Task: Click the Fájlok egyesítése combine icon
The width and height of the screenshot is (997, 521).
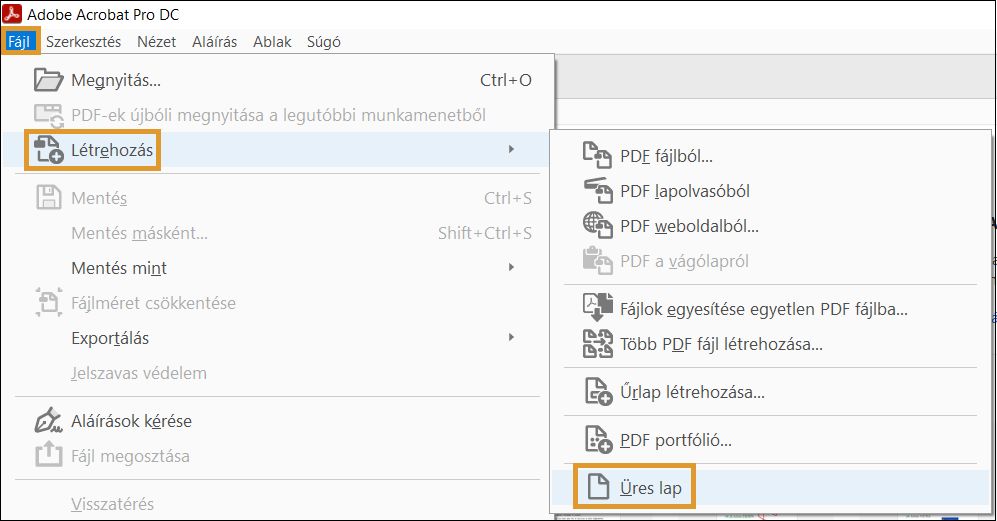Action: pos(598,308)
